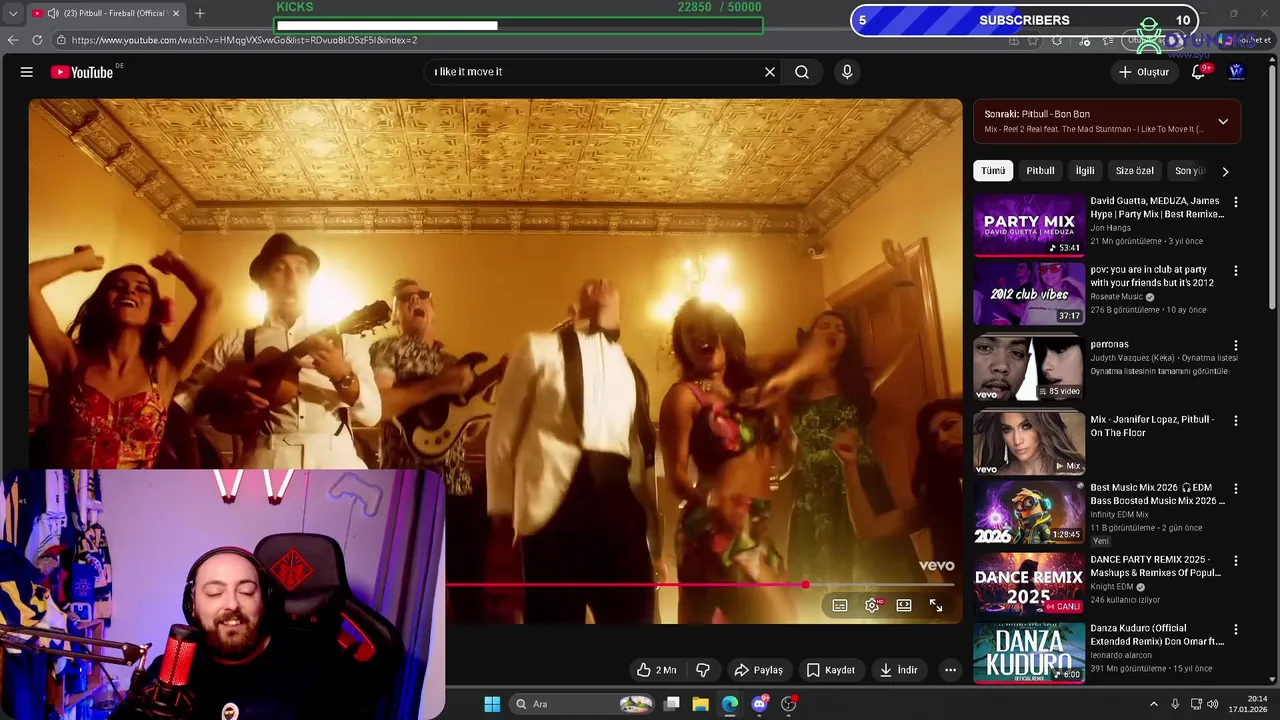The height and width of the screenshot is (720, 1280).
Task: Open the browser tab list dropdown
Action: 12,13
